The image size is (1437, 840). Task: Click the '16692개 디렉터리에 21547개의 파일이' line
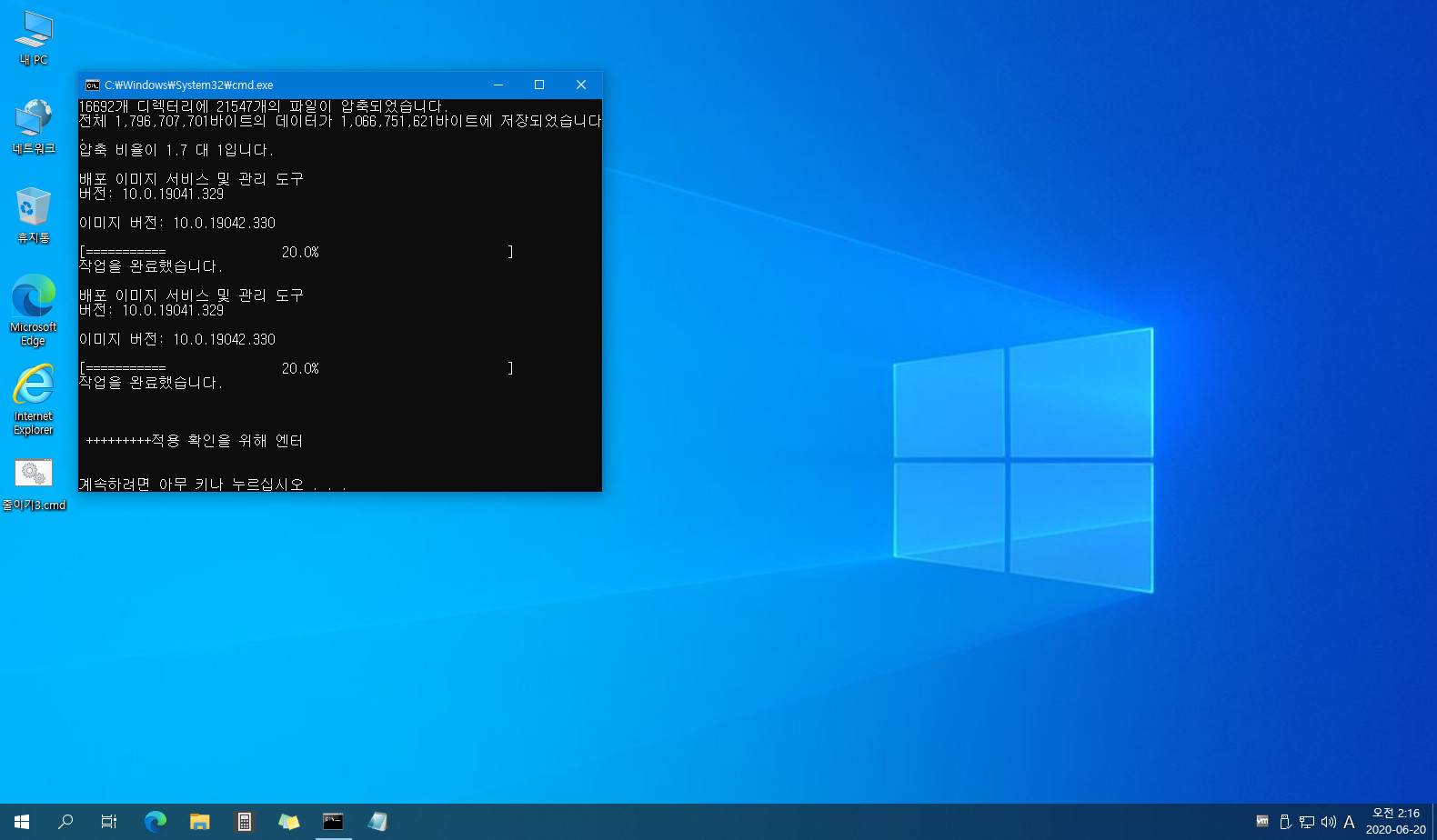264,106
